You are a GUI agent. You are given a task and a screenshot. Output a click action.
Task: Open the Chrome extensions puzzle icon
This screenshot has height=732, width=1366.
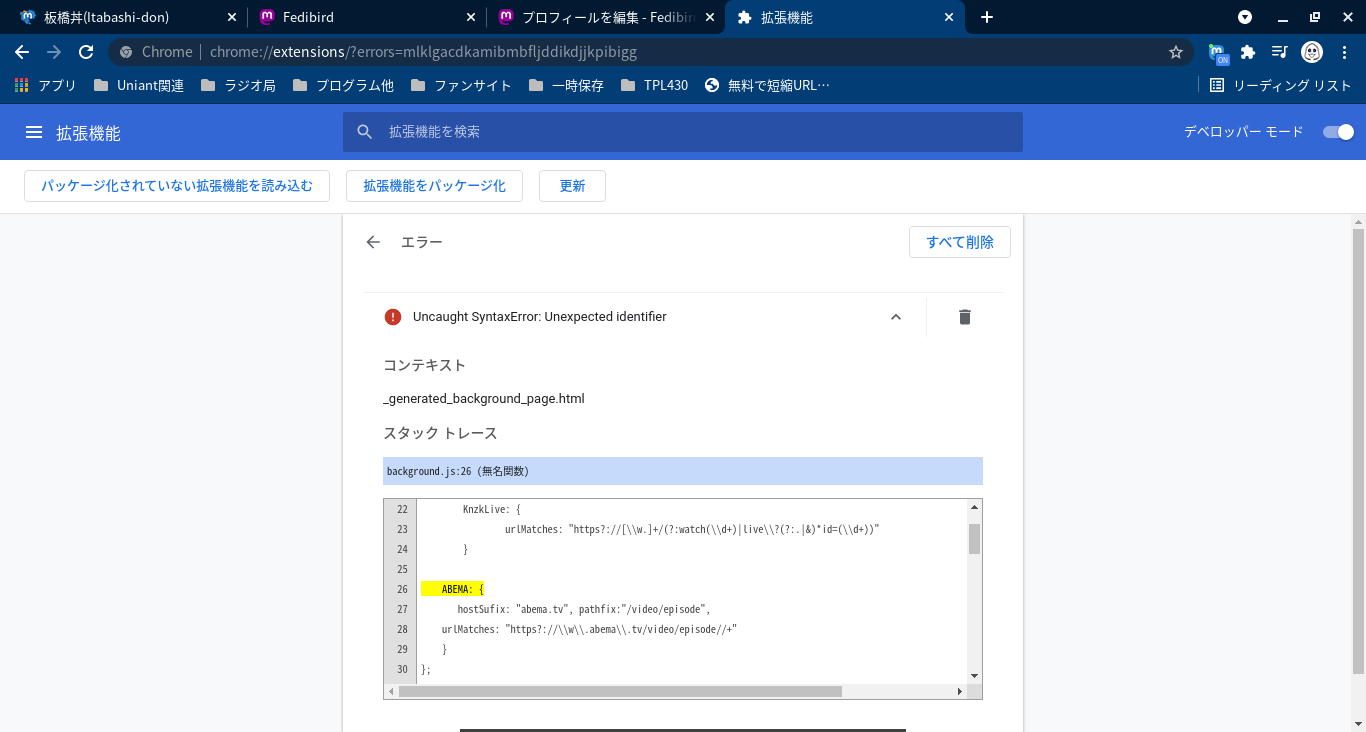tap(1247, 52)
